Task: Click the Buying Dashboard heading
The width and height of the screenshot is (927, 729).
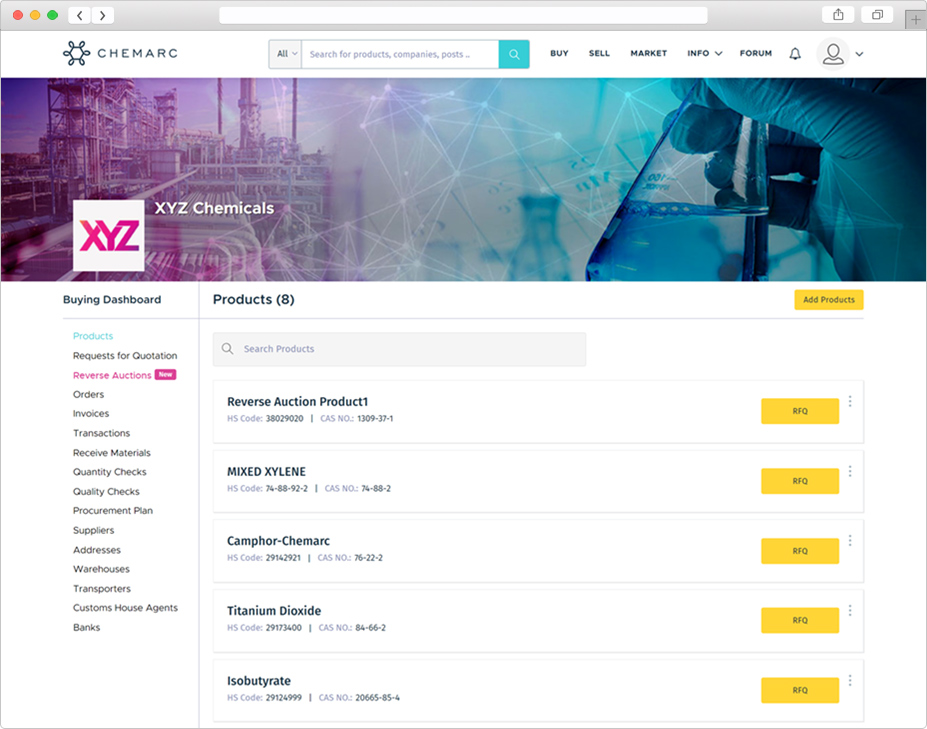Action: 112,300
